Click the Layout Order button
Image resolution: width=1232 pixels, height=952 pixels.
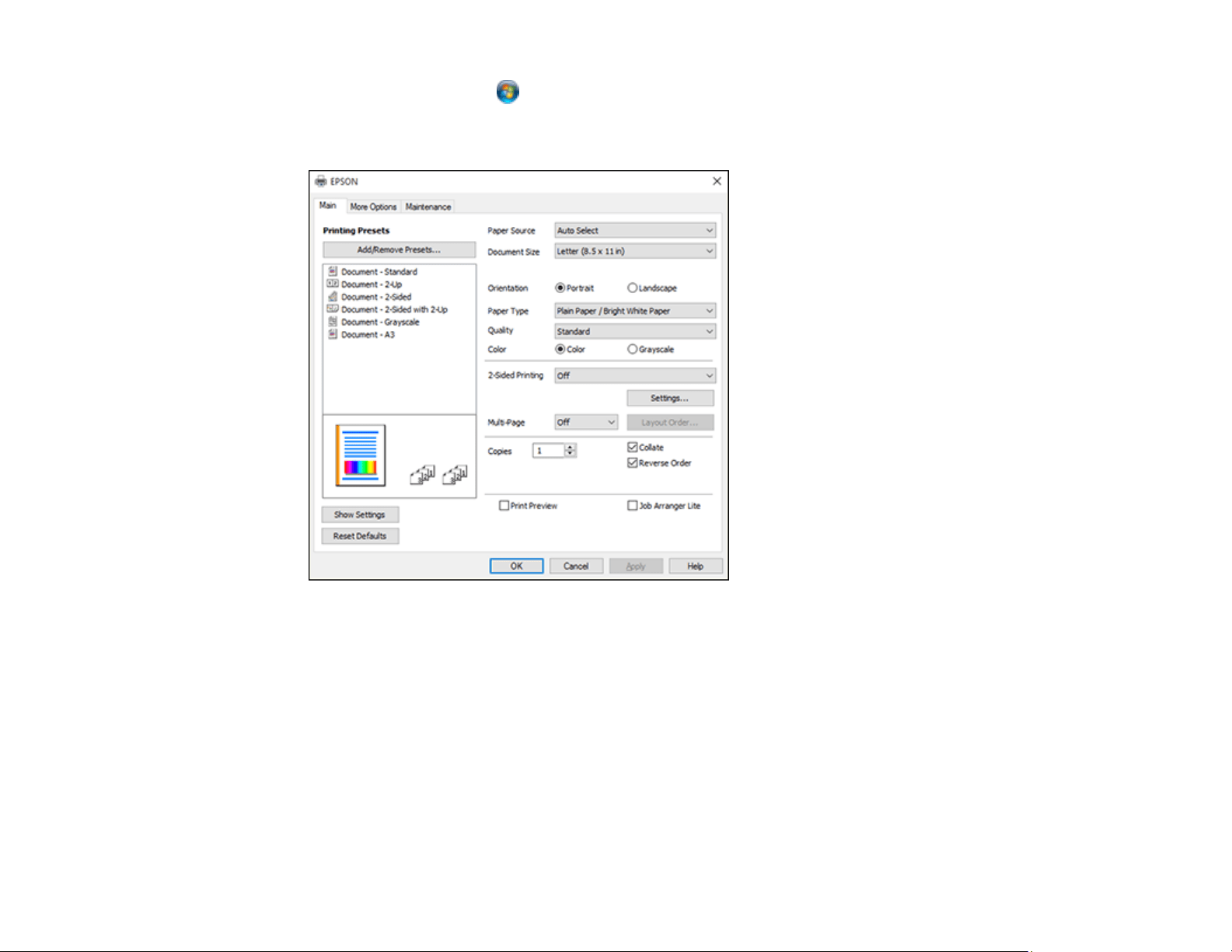click(x=670, y=422)
